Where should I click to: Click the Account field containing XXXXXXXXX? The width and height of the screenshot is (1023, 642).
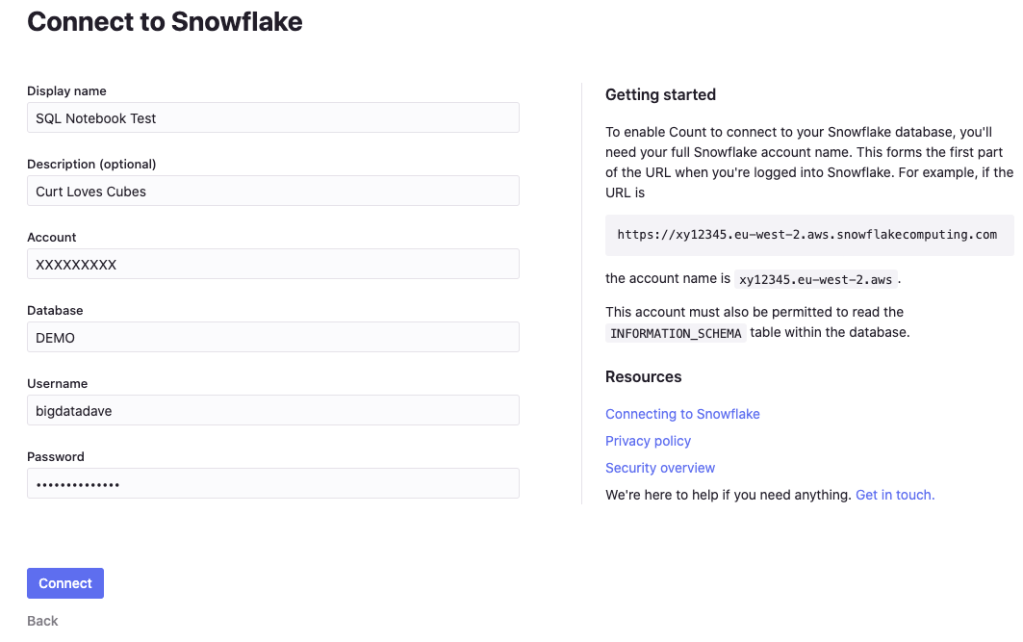[272, 265]
